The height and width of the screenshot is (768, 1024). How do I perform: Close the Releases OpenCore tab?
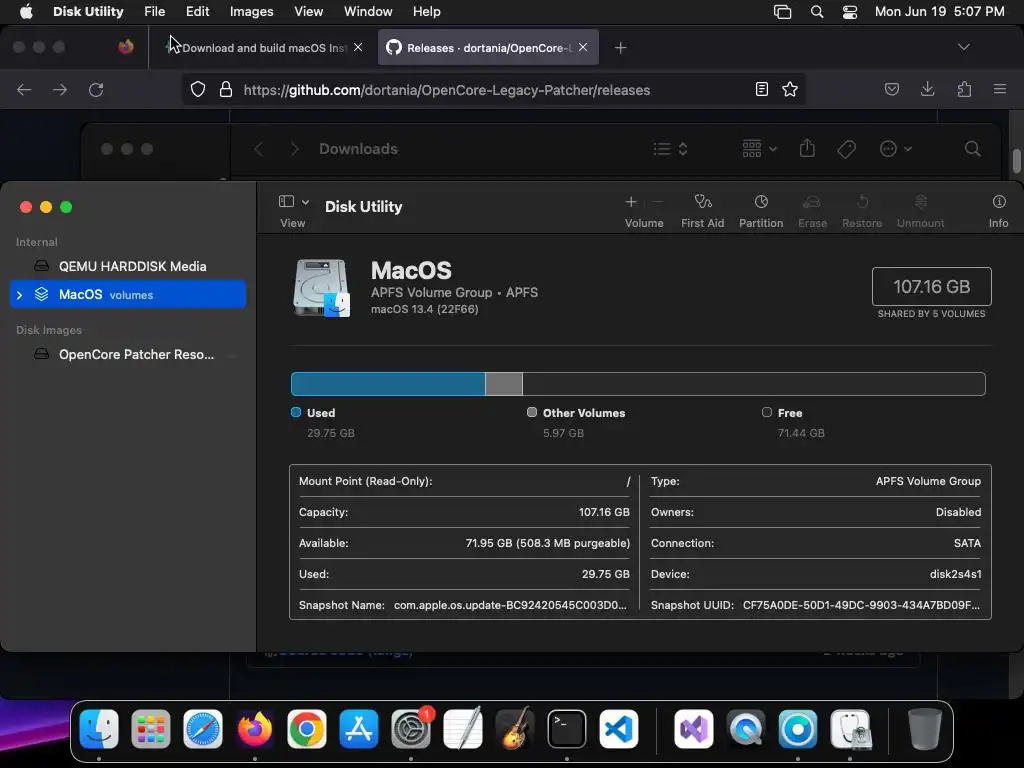pos(583,47)
